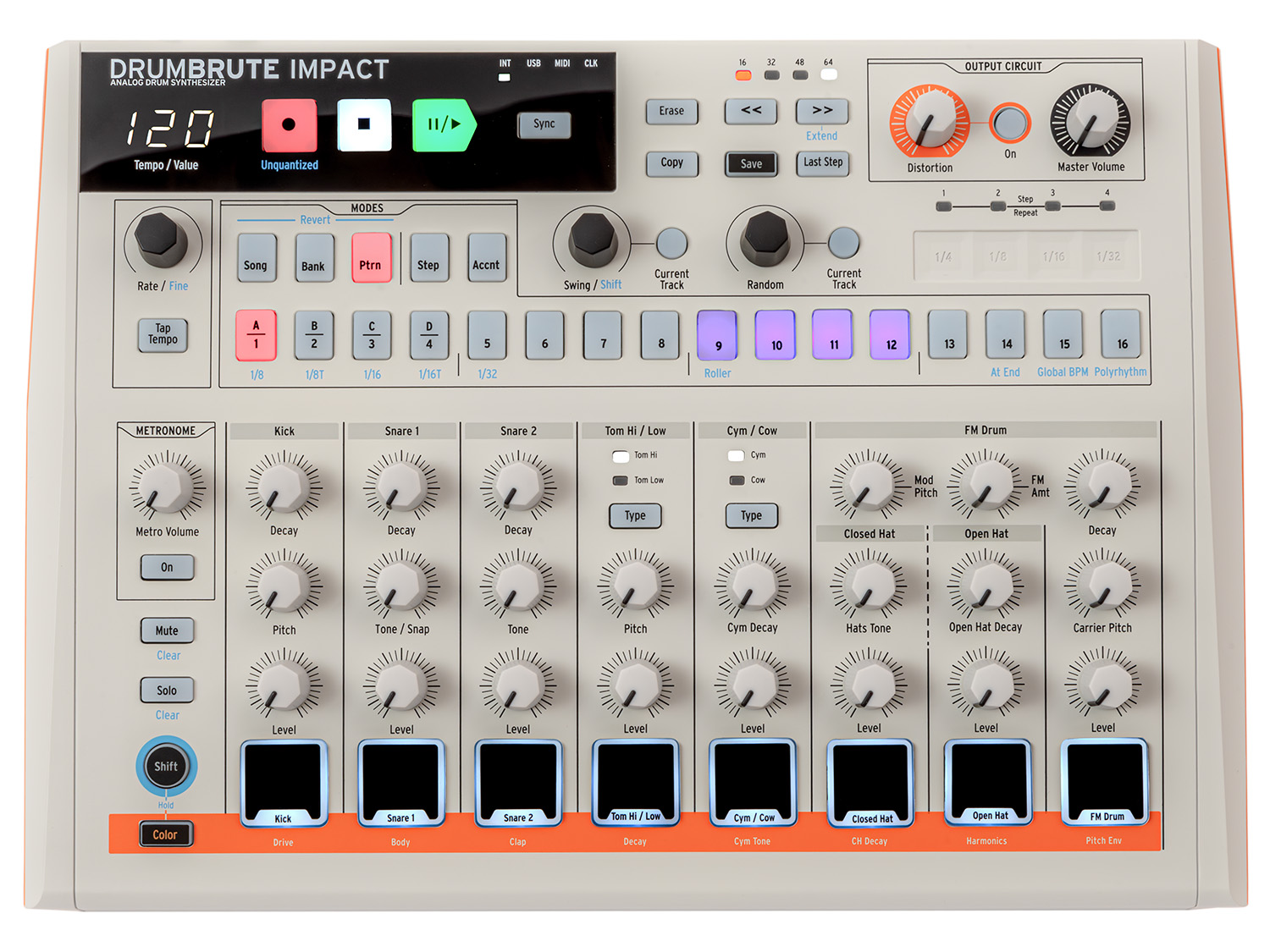Toggle Solo mode

(167, 691)
